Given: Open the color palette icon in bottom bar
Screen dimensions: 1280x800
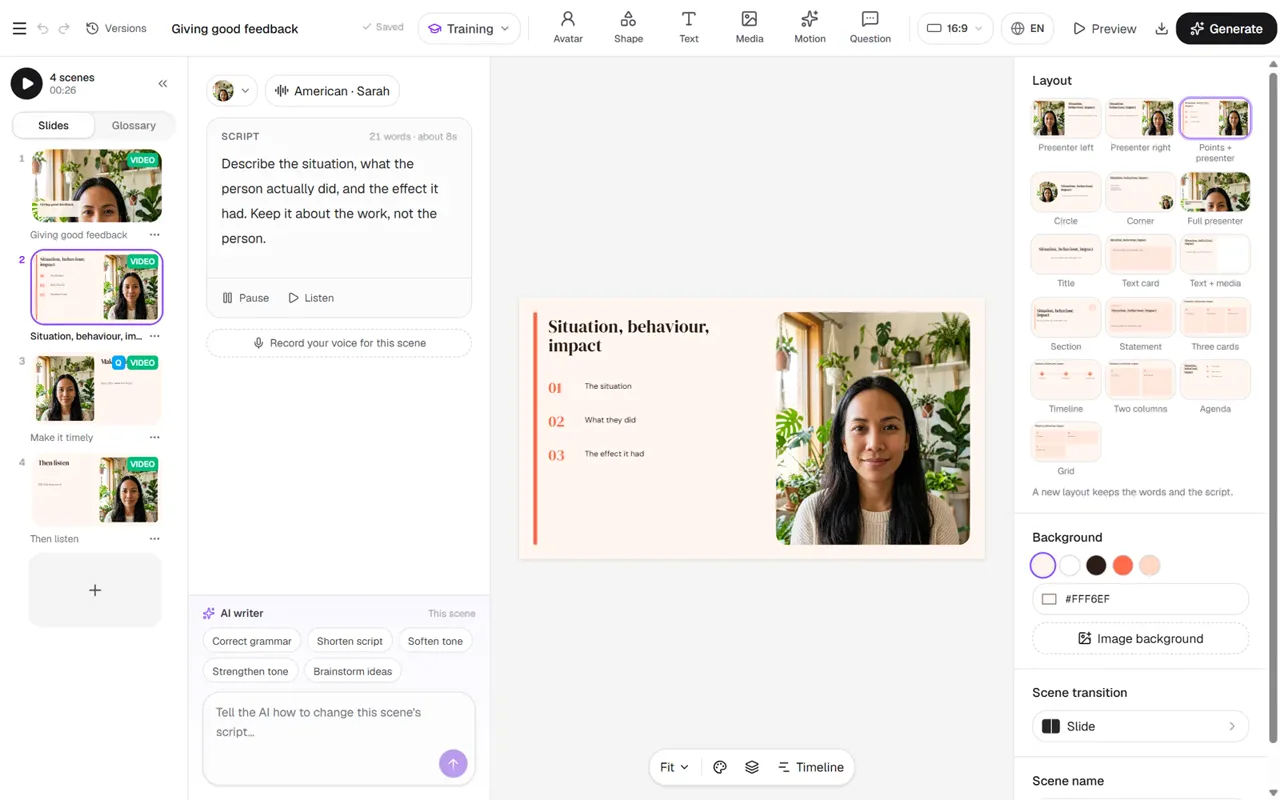Looking at the screenshot, I should click(x=720, y=767).
